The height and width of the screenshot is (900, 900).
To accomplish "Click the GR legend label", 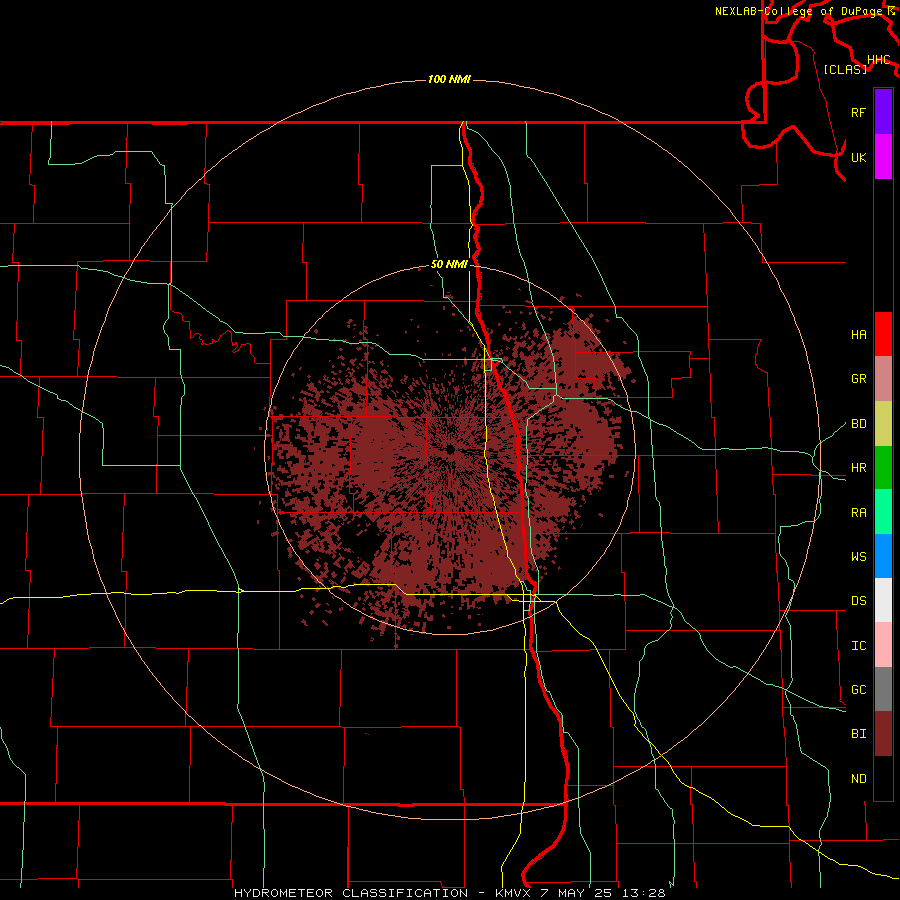I will coord(858,379).
